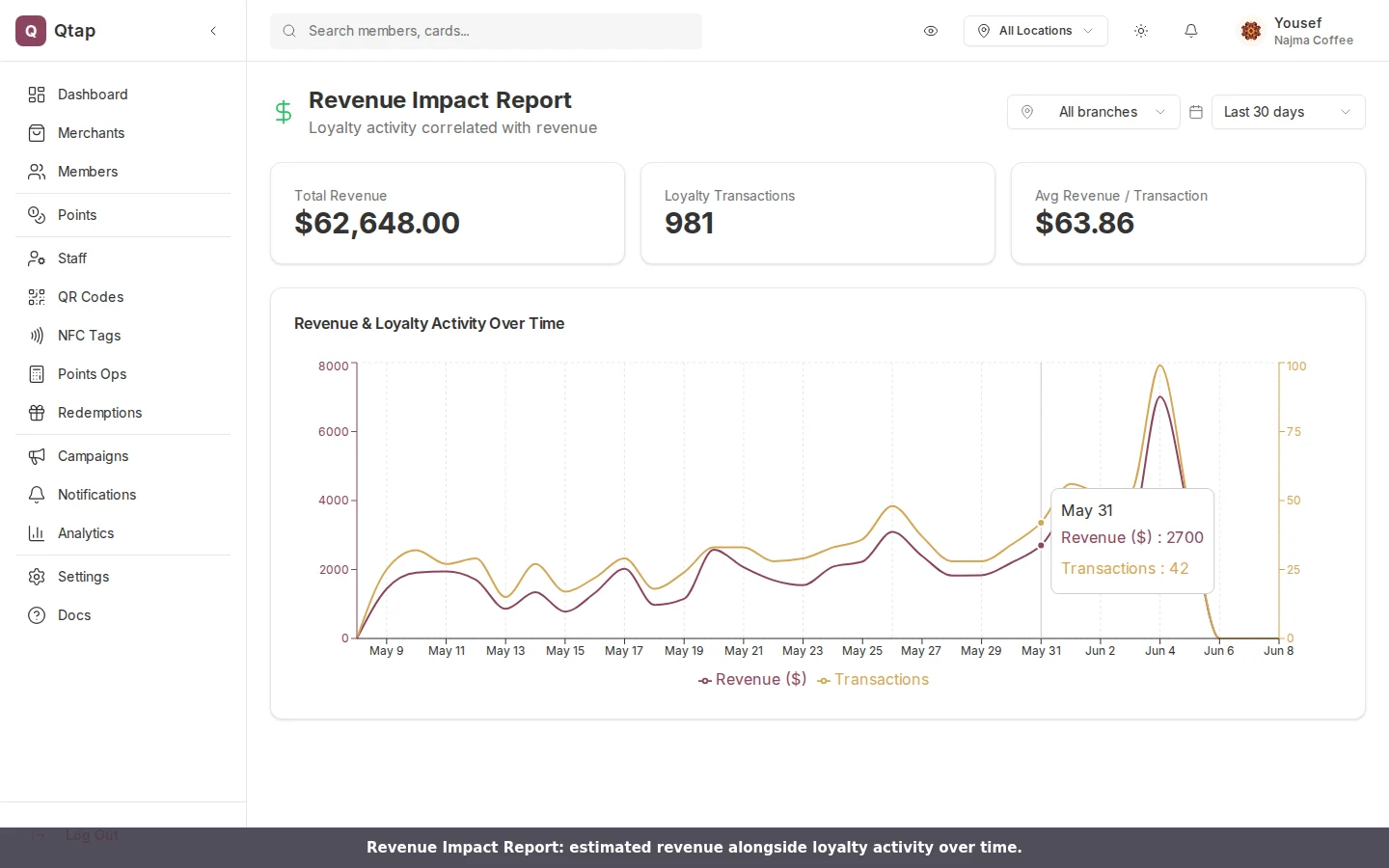Screen dimensions: 1389x868
Task: Click the calendar icon beside date range
Action: click(x=1196, y=112)
